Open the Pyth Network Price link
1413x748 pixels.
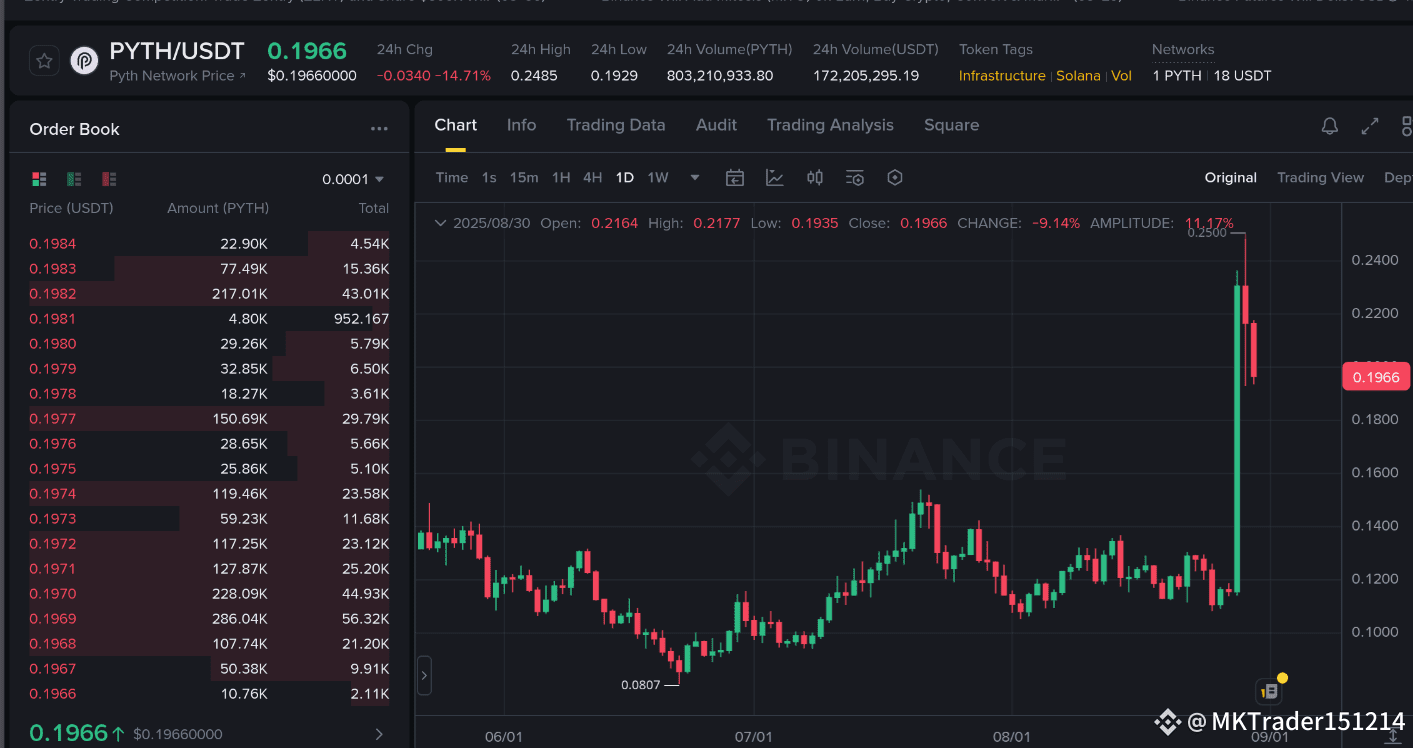[177, 76]
